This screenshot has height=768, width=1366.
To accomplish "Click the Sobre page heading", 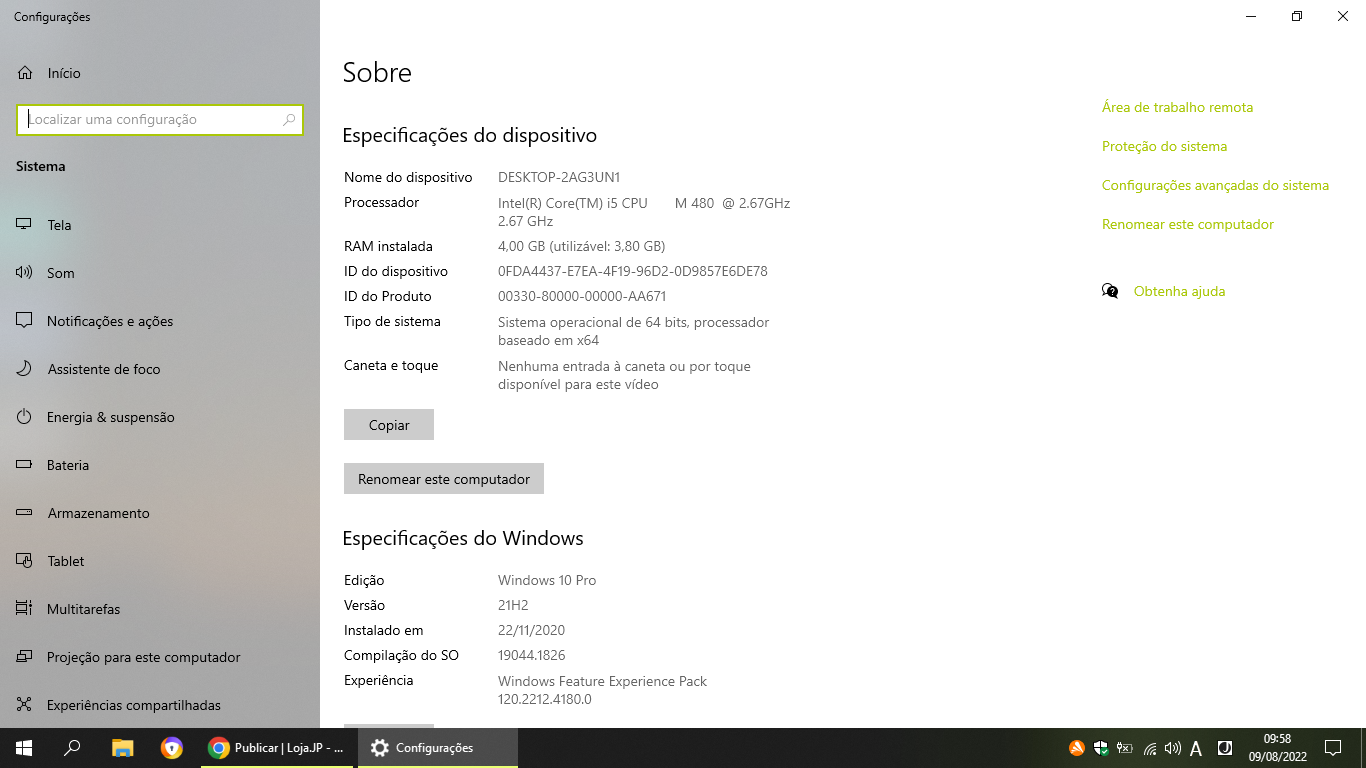I will click(377, 72).
